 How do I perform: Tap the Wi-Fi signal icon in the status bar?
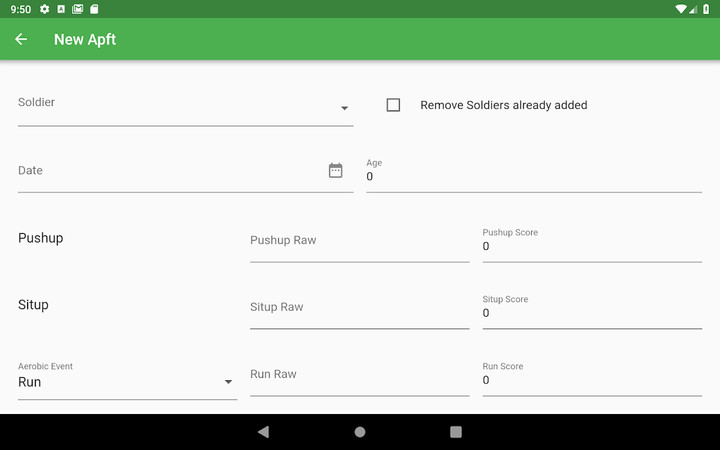pos(681,9)
